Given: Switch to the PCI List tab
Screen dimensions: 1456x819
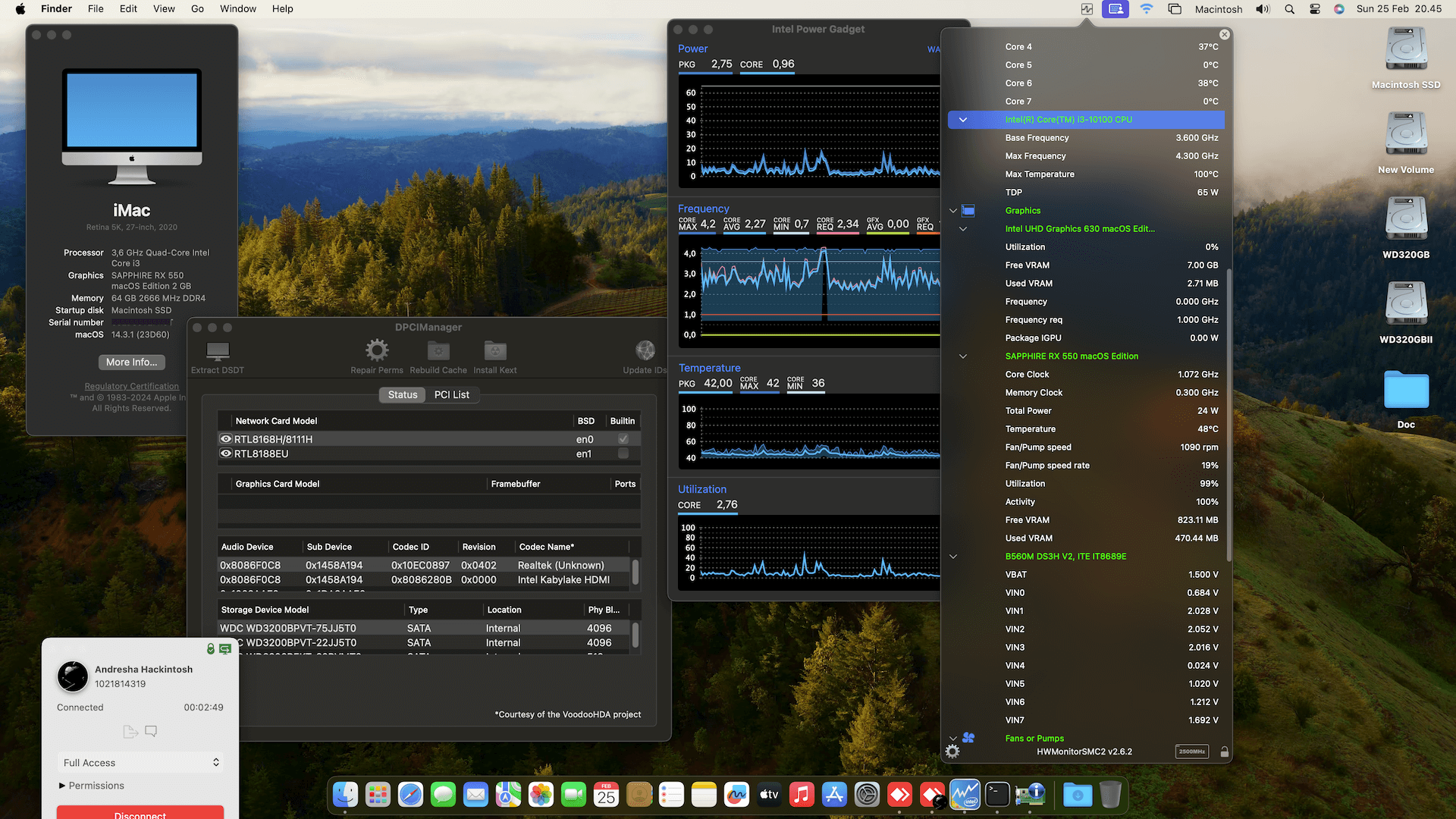Looking at the screenshot, I should [452, 394].
